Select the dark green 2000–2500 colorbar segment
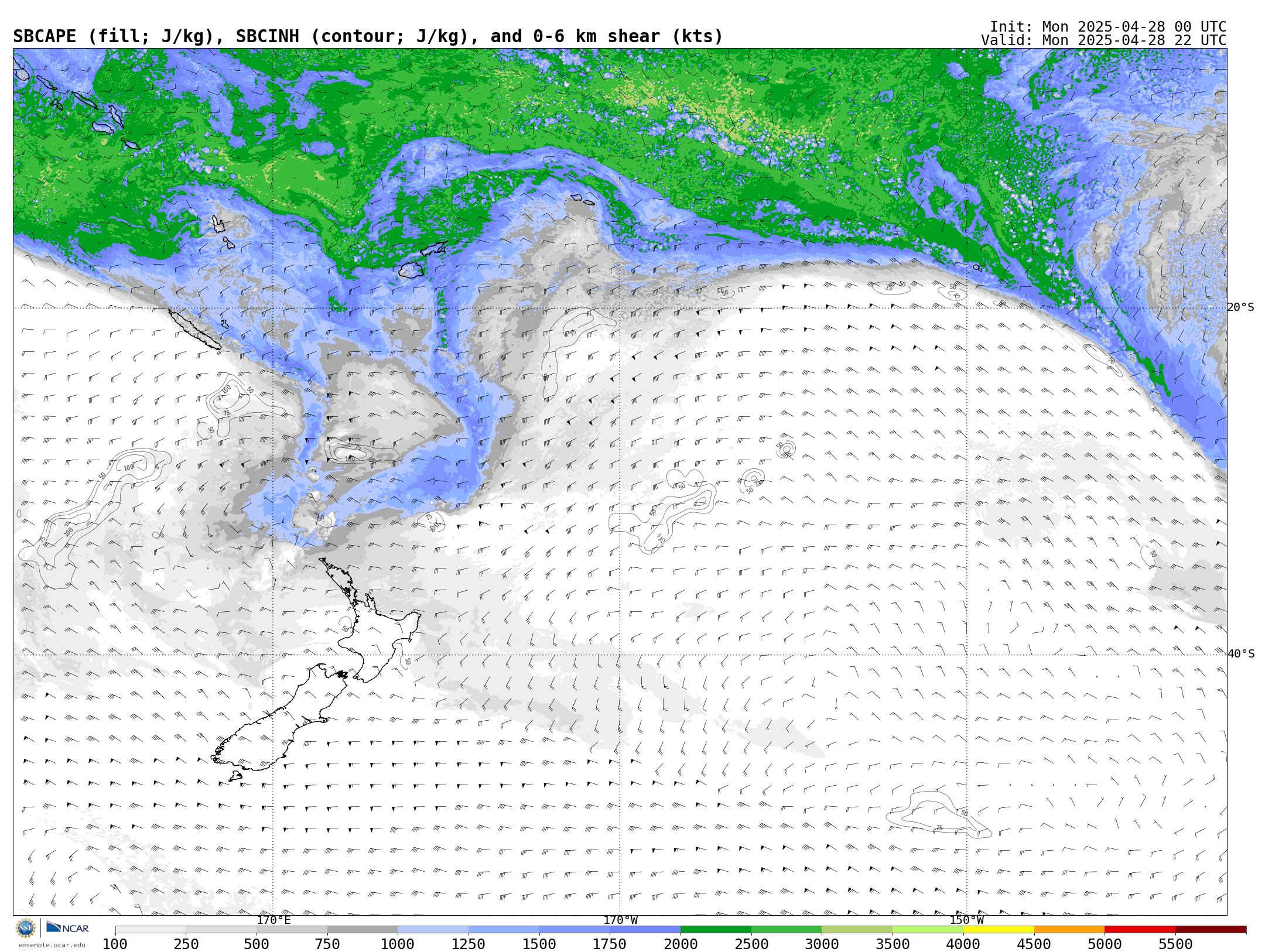This screenshot has width=1265, height=952. [716, 930]
